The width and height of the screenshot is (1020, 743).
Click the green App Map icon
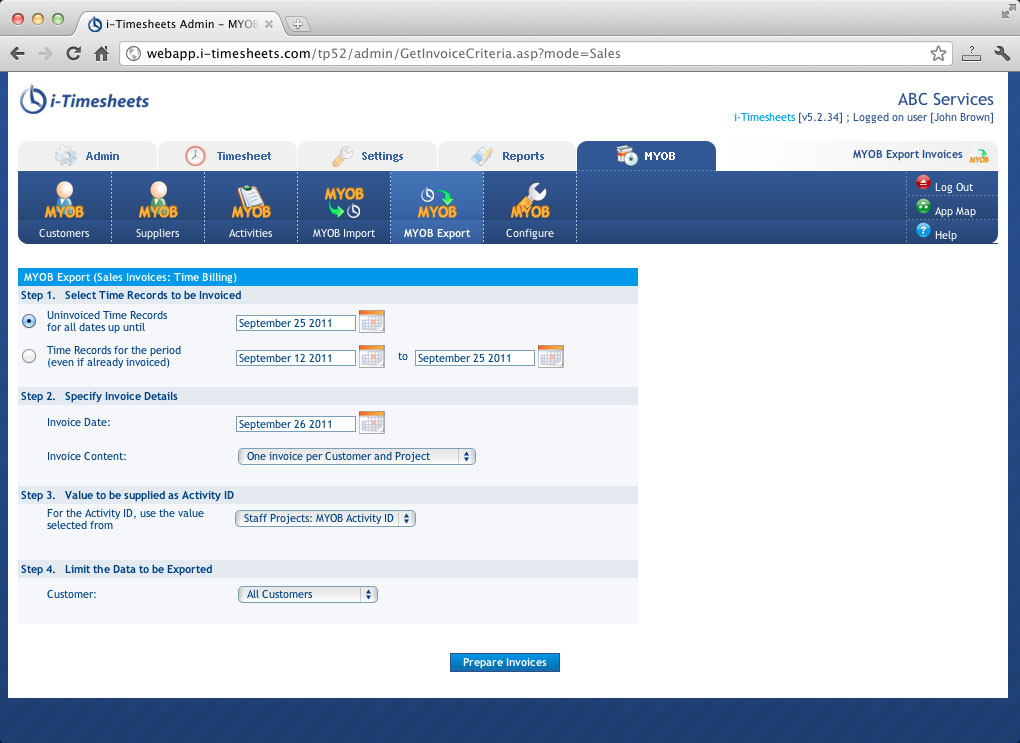pos(923,207)
